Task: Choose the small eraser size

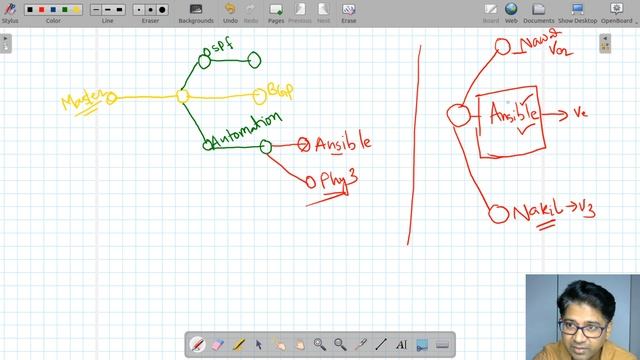Action: (139, 9)
